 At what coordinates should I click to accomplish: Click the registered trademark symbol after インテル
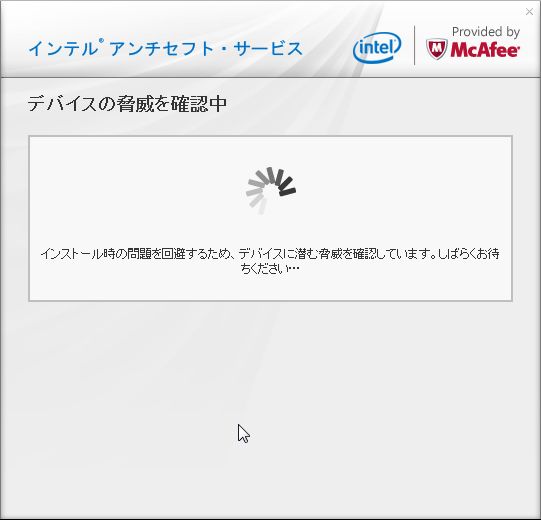(x=101, y=41)
